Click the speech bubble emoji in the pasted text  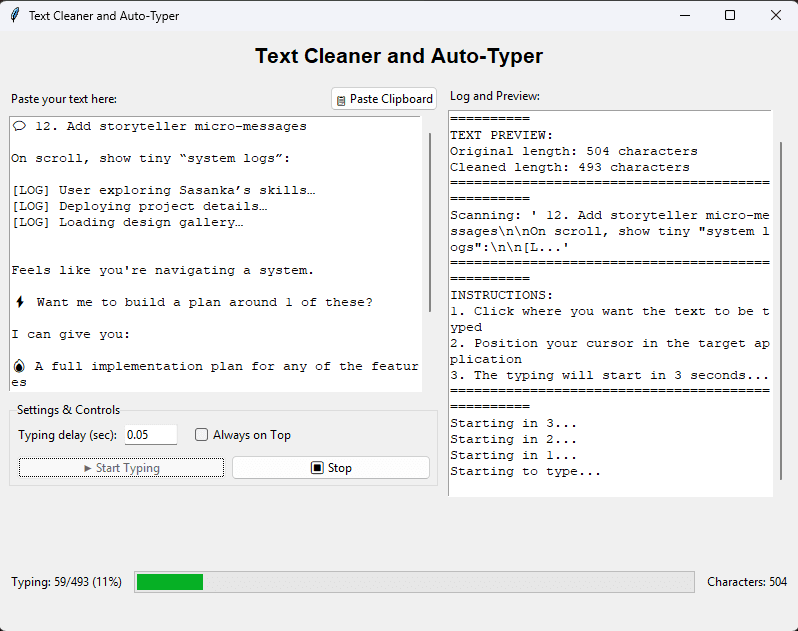[x=19, y=126]
